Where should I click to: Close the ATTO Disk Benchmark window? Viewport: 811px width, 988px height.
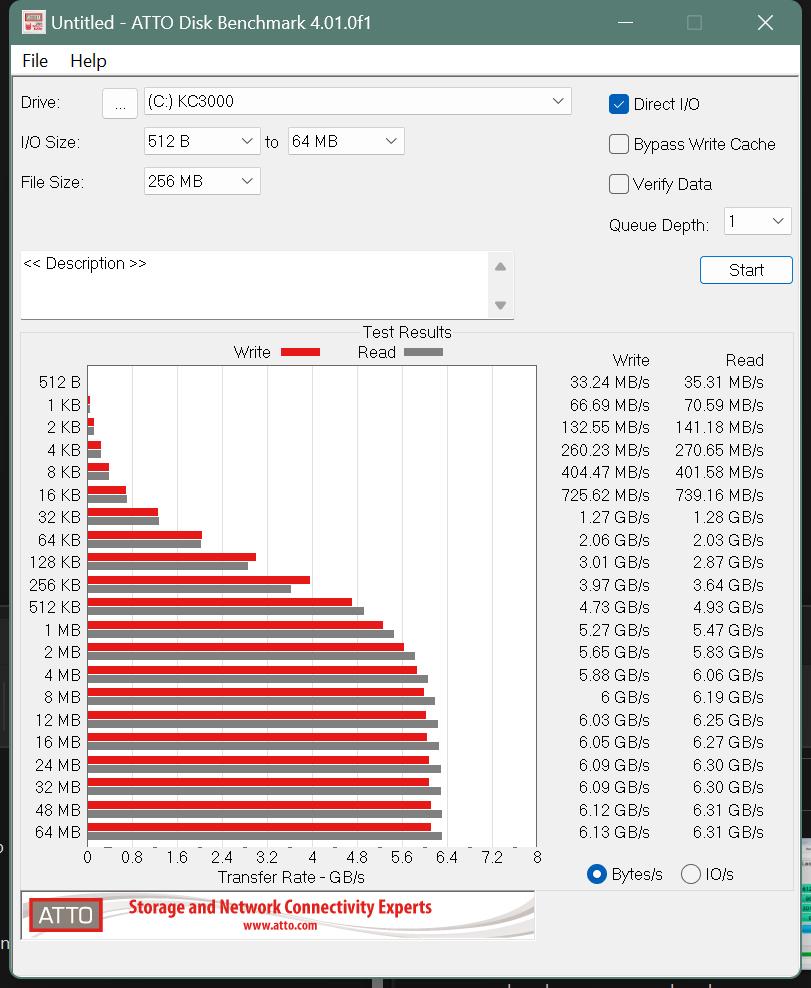click(765, 23)
